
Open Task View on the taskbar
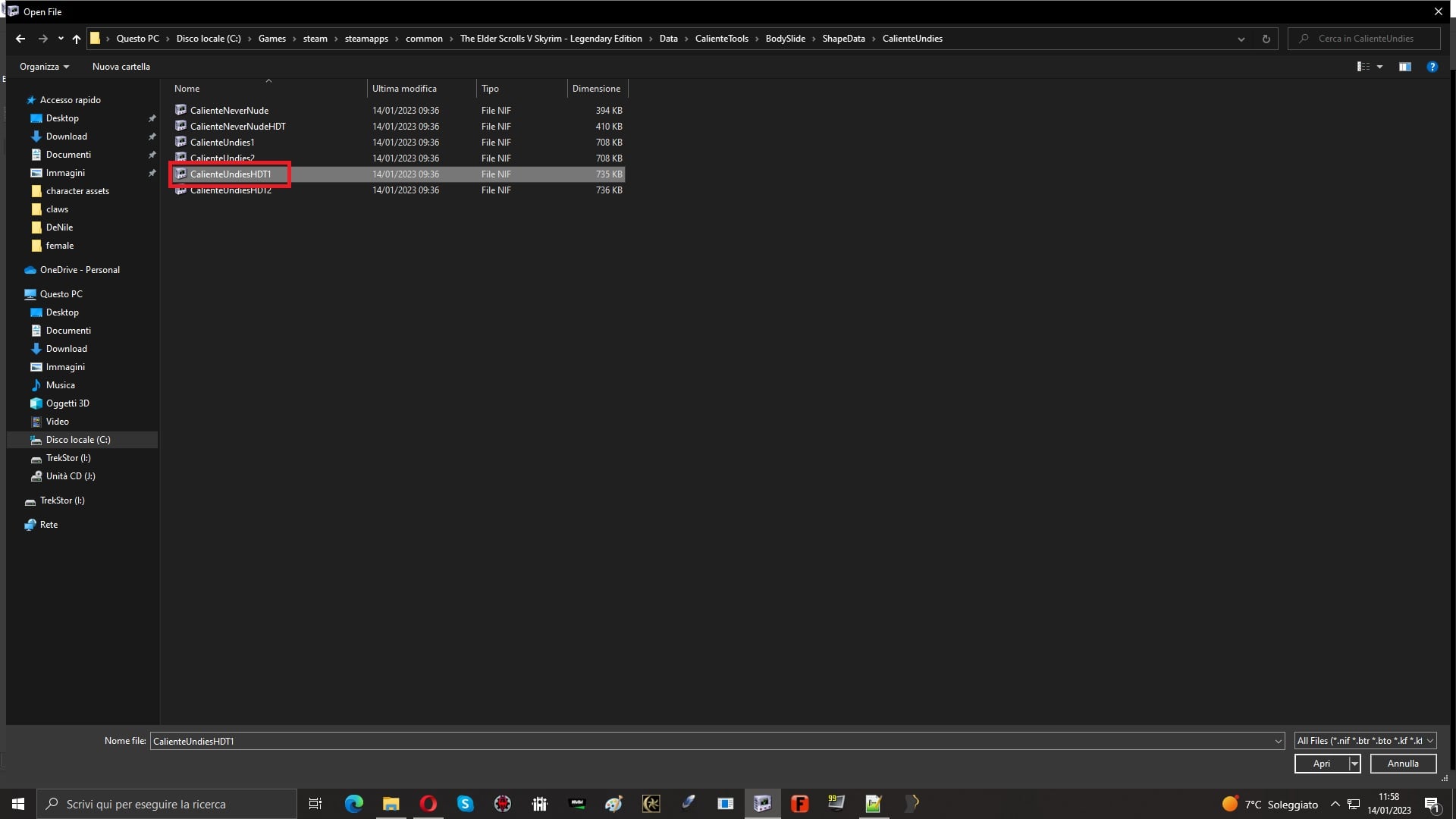315,804
